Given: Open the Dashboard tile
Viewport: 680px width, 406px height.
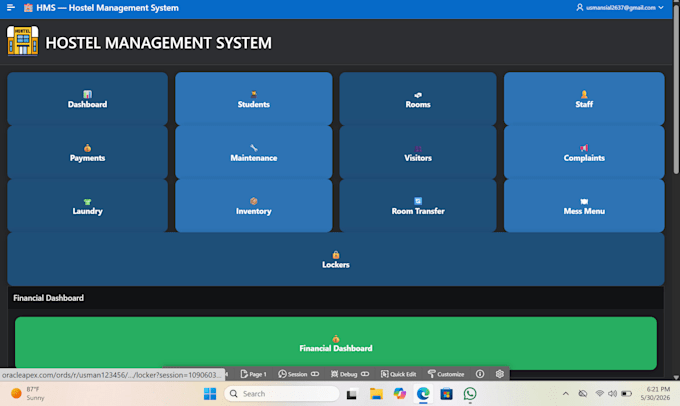Looking at the screenshot, I should pyautogui.click(x=87, y=99).
